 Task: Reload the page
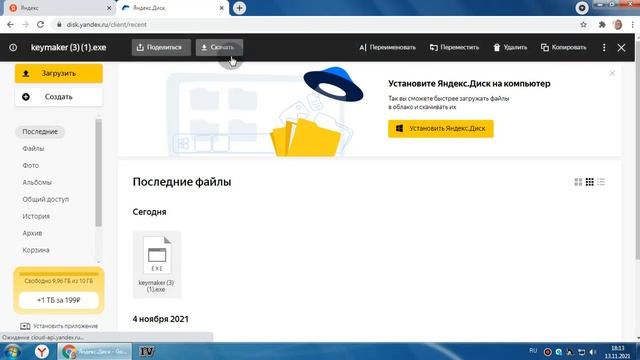coord(40,24)
